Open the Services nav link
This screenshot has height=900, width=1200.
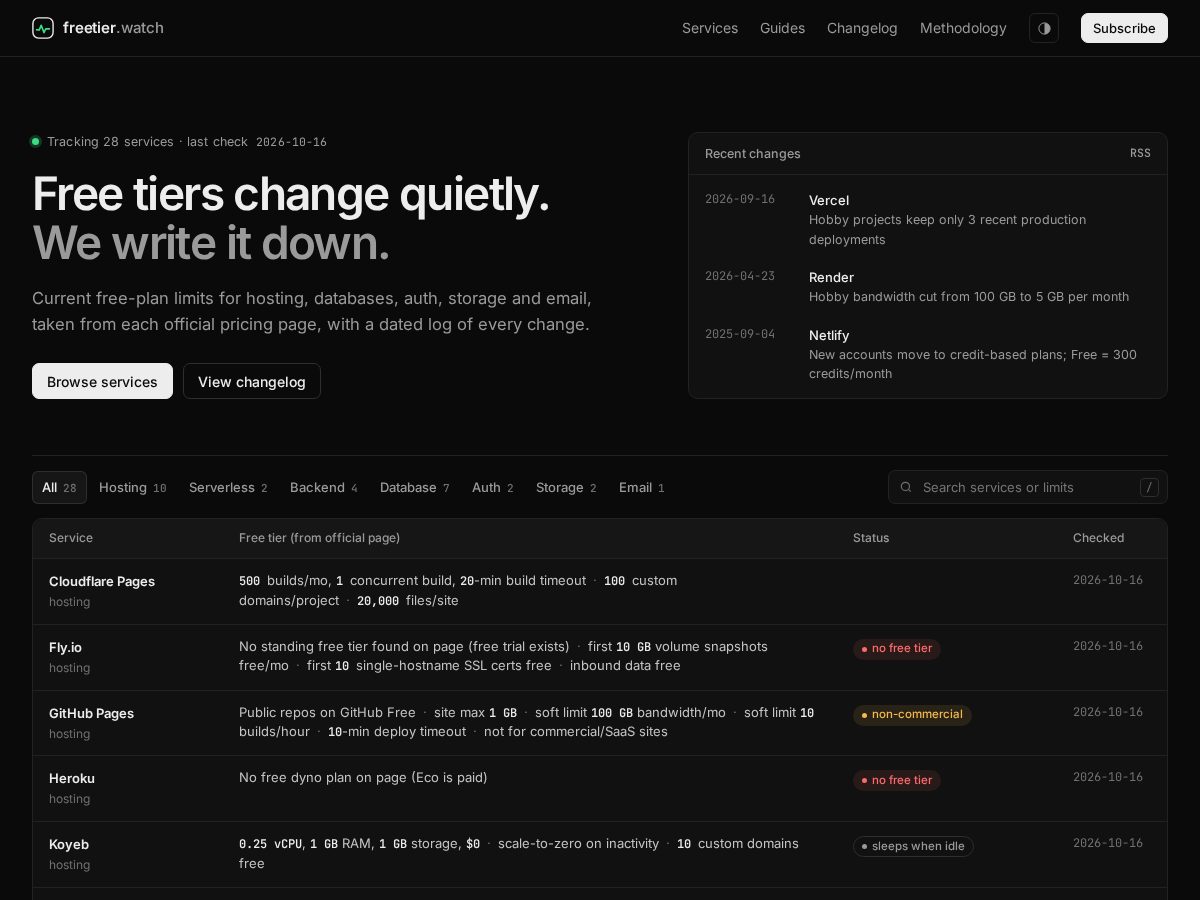[710, 28]
